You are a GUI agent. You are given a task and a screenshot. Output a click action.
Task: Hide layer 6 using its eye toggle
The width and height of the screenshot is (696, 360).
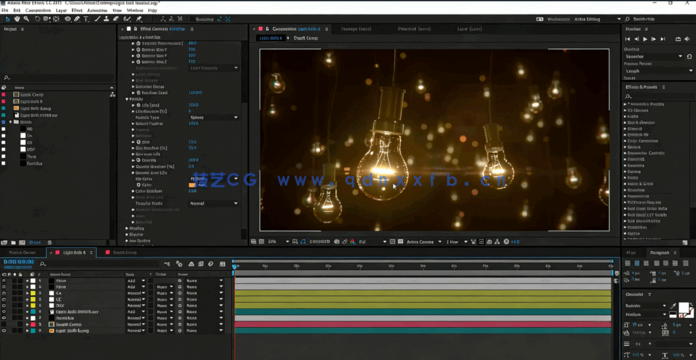click(4, 312)
